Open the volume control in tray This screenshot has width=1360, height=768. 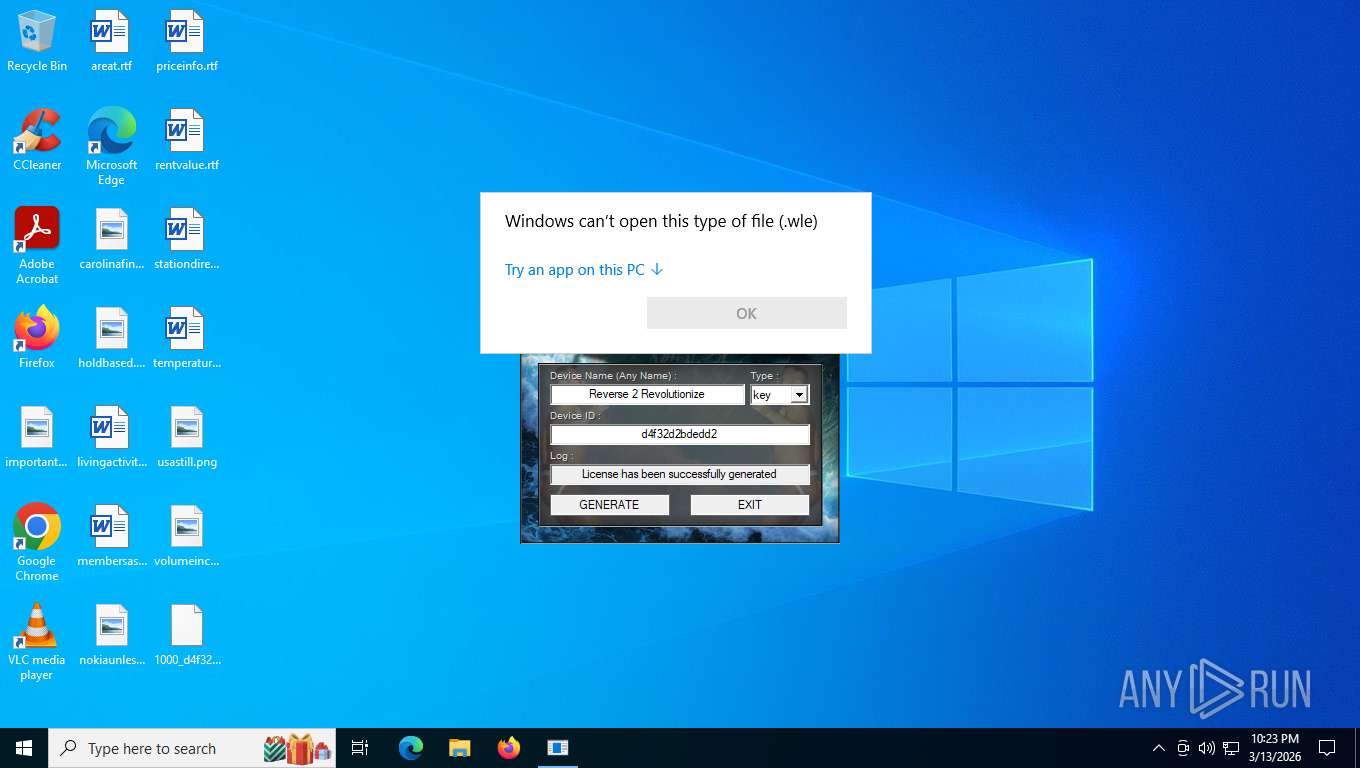pyautogui.click(x=1207, y=748)
